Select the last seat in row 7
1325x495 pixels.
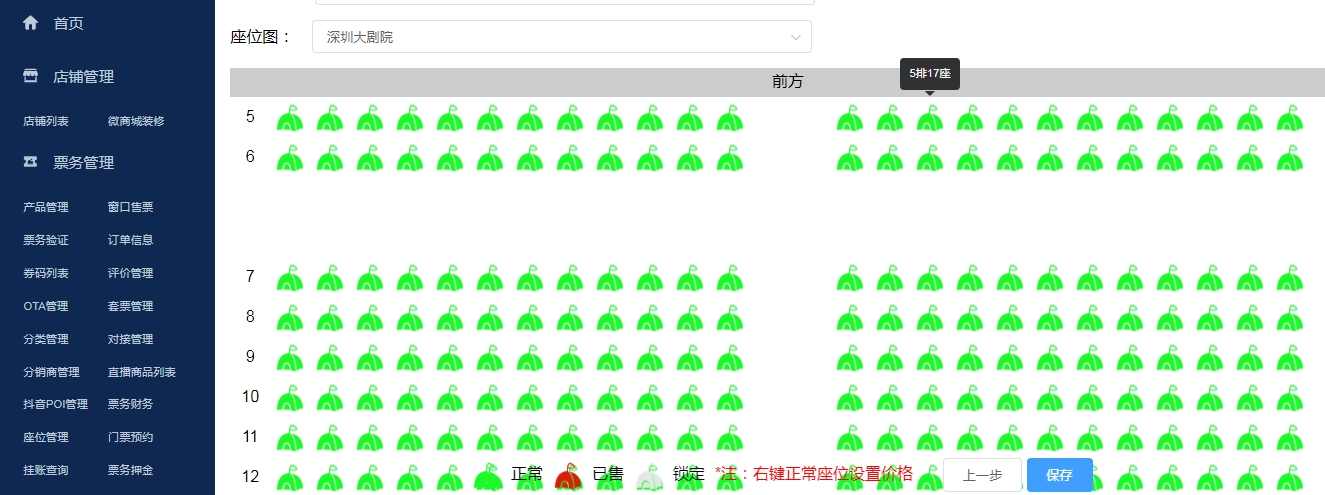click(x=1290, y=279)
